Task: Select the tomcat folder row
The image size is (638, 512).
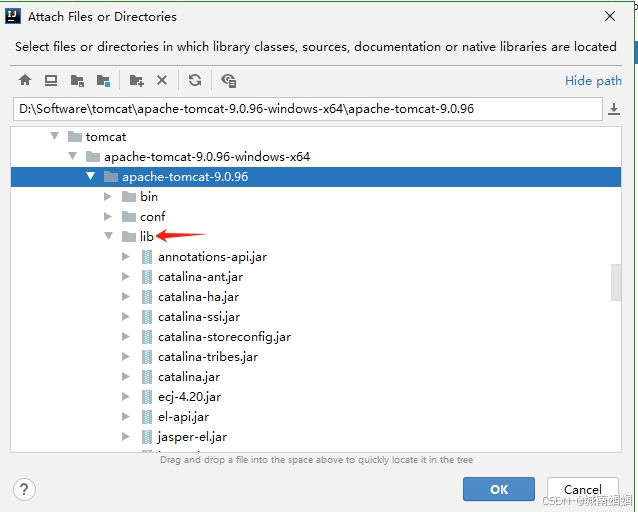Action: [x=316, y=136]
